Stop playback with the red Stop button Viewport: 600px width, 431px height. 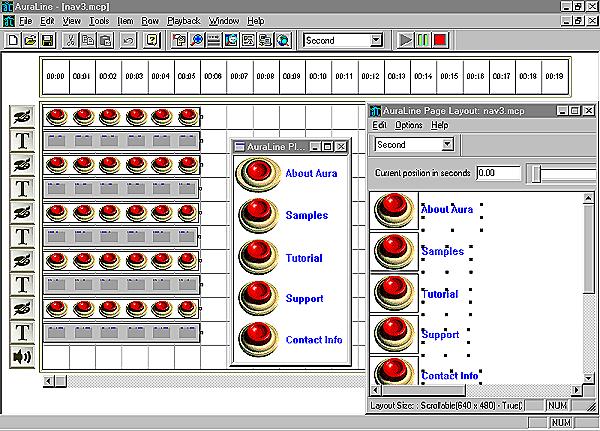pyautogui.click(x=440, y=40)
